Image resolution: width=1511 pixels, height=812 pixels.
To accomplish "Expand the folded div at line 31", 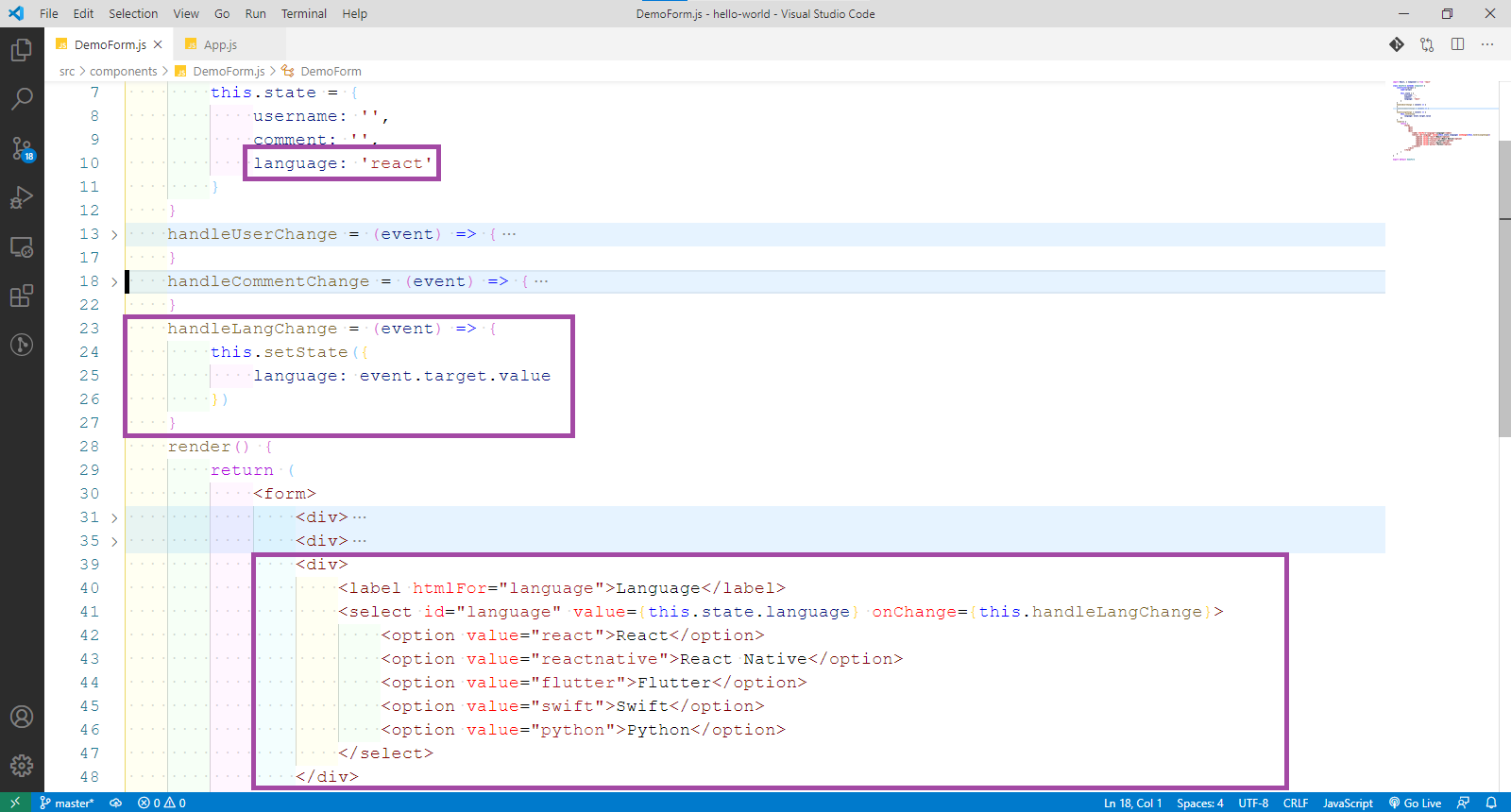I will click(x=114, y=517).
